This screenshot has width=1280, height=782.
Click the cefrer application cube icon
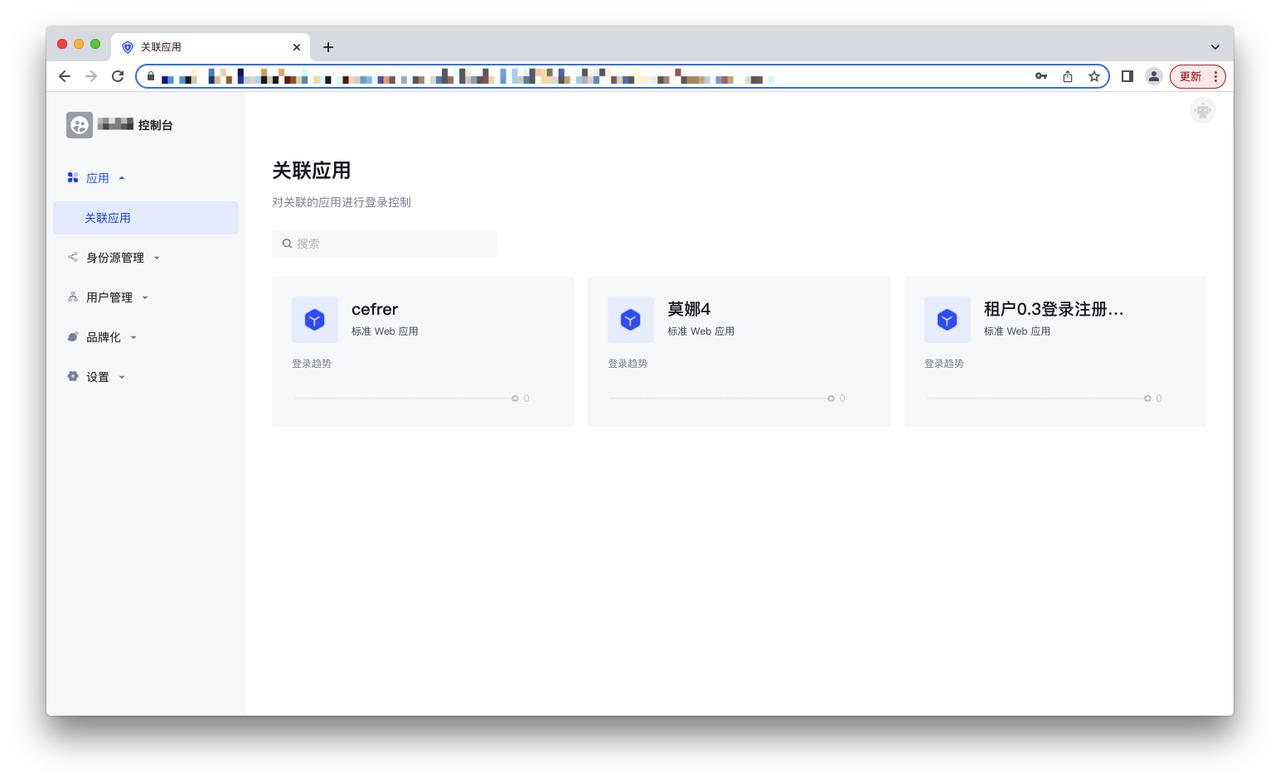pyautogui.click(x=314, y=320)
